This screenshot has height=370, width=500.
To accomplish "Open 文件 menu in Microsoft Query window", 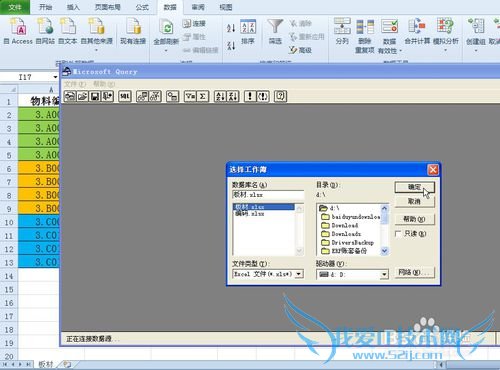I will [x=75, y=84].
